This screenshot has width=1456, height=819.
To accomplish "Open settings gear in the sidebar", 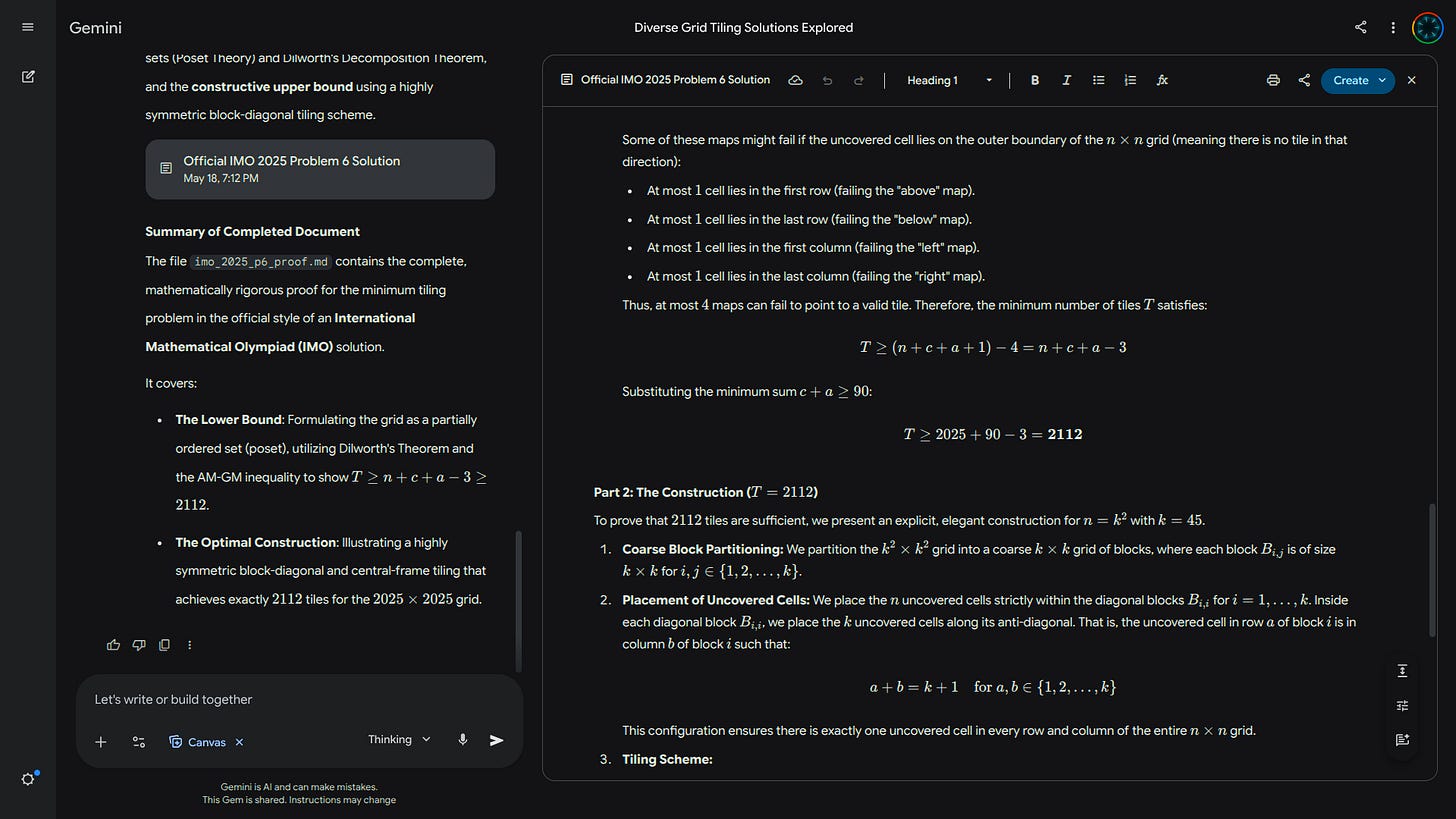I will pos(28,779).
